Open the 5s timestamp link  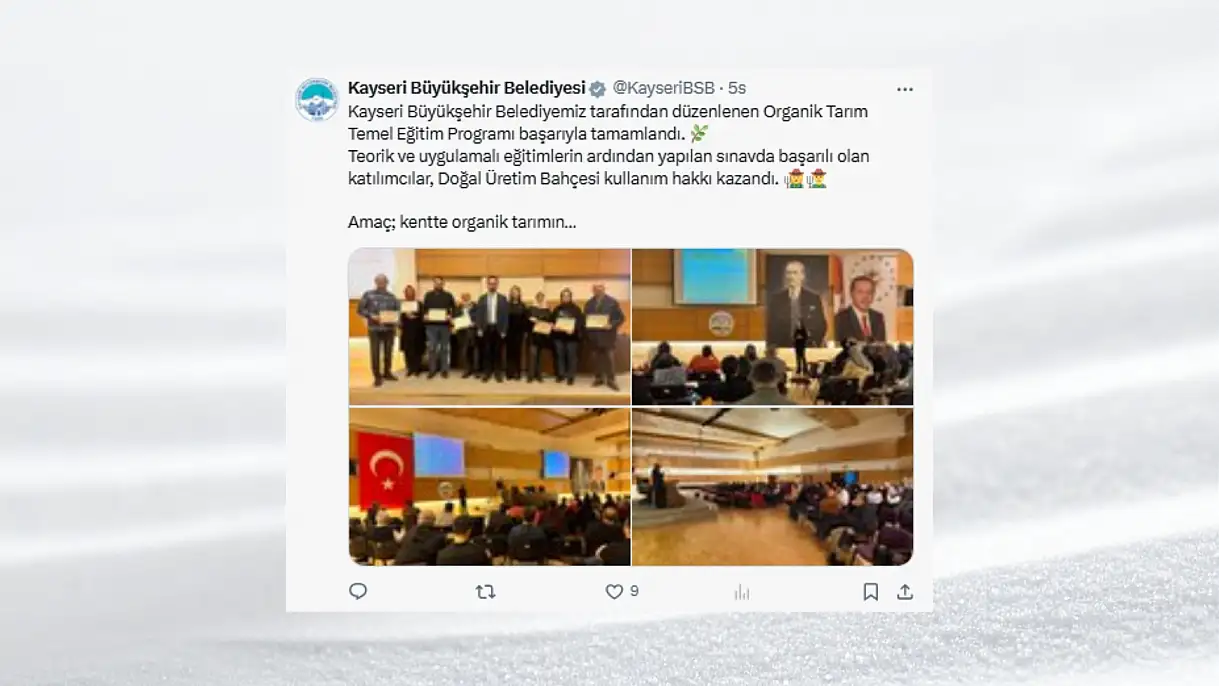(x=737, y=88)
